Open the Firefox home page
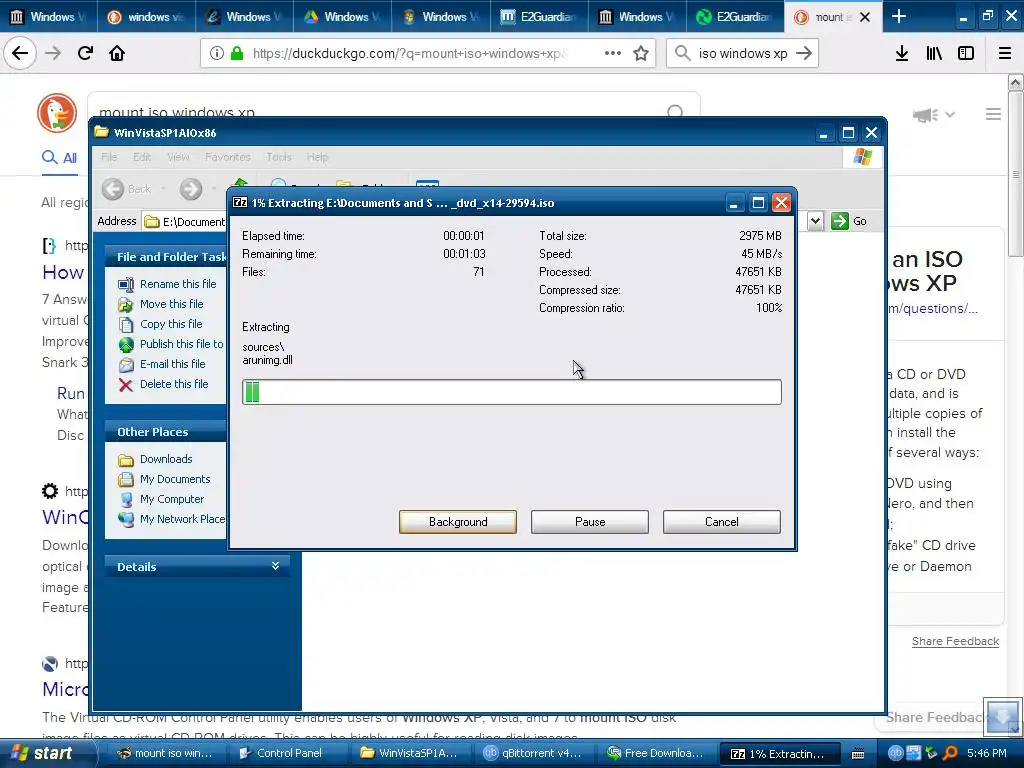Screen dimensions: 1024x768 tap(117, 53)
